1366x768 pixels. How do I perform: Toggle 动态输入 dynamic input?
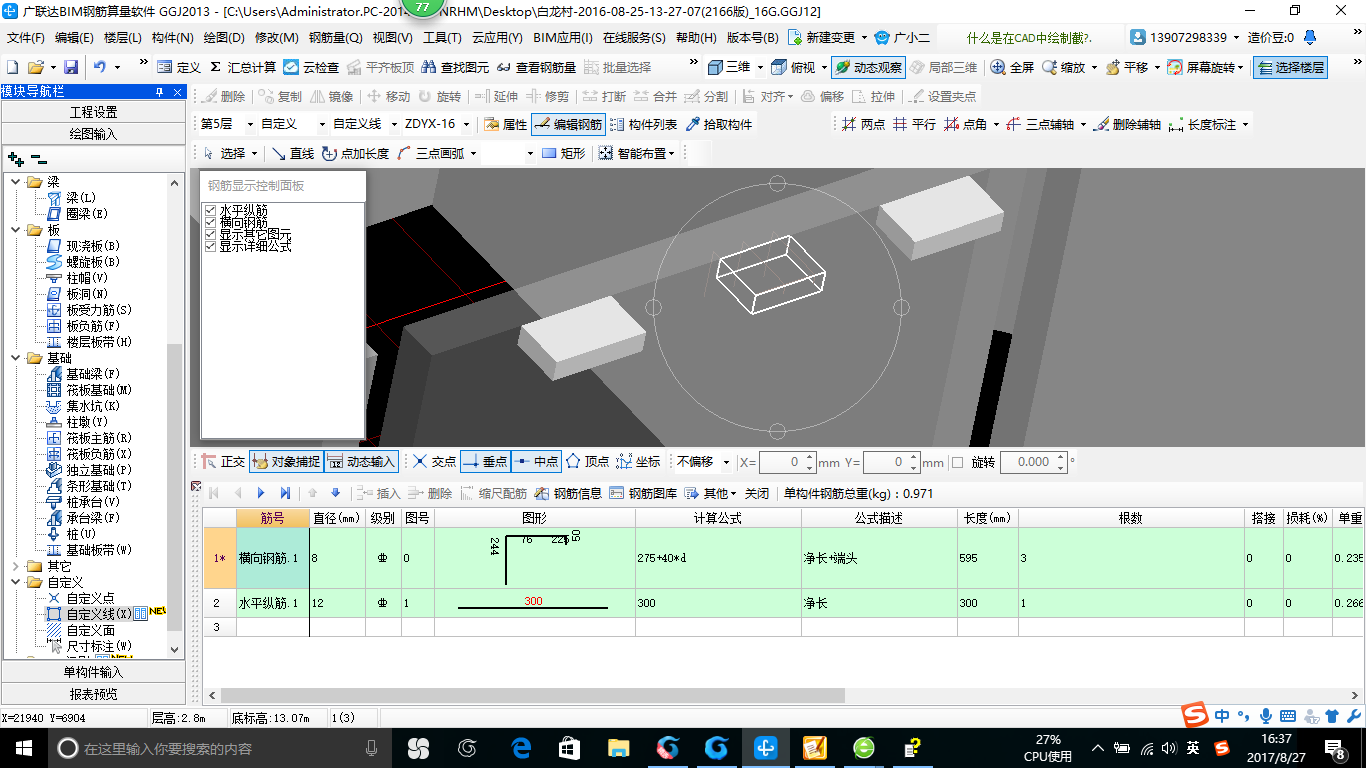tap(362, 461)
